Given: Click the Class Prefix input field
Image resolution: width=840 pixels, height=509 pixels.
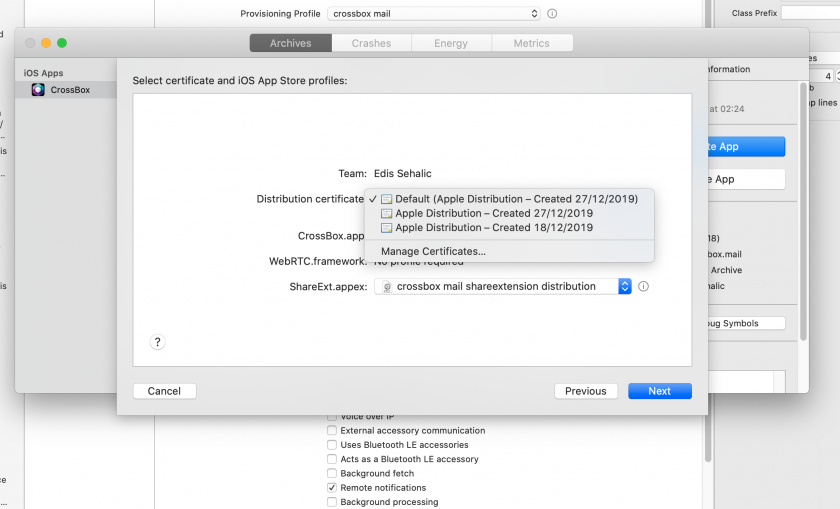Looking at the screenshot, I should click(811, 13).
